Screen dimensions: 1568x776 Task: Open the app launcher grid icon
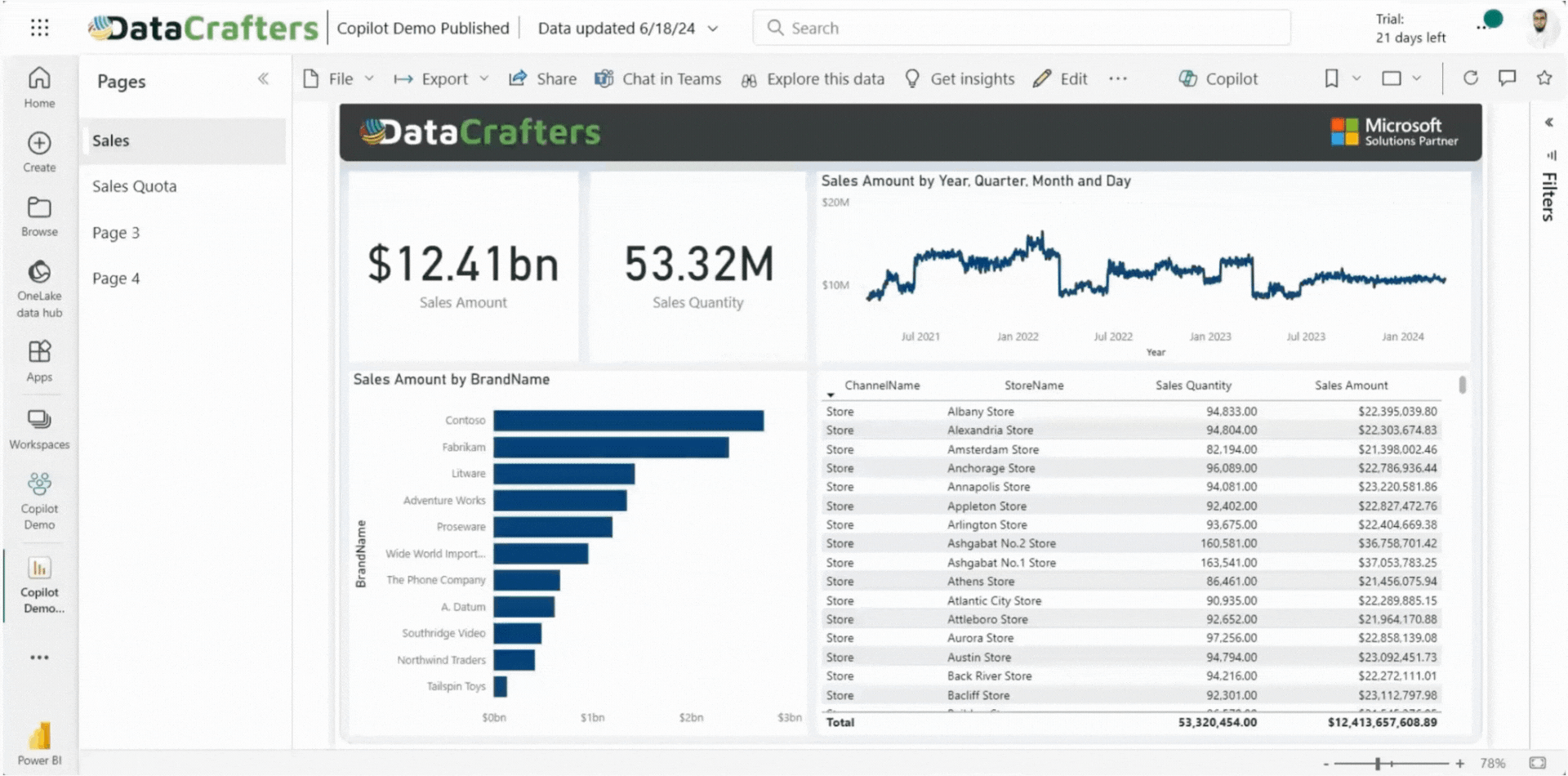(x=39, y=28)
